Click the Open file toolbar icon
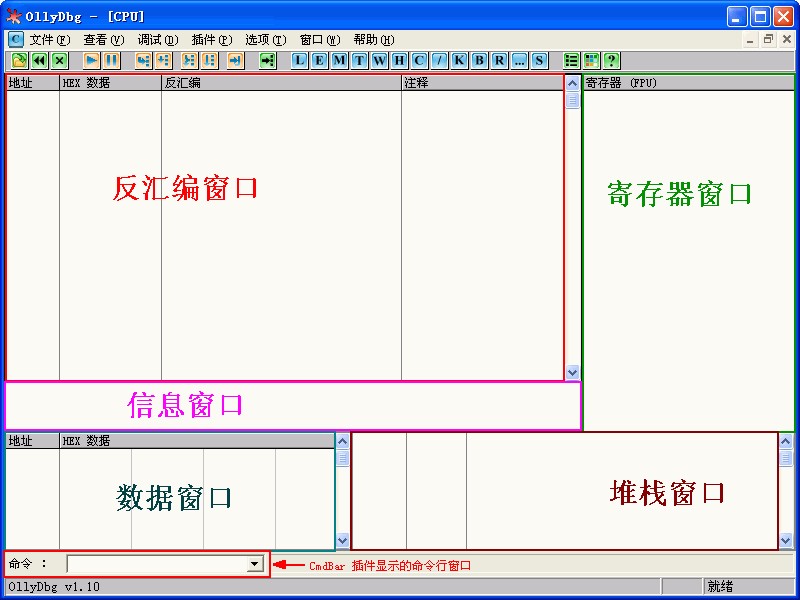The width and height of the screenshot is (800, 600). (x=19, y=61)
